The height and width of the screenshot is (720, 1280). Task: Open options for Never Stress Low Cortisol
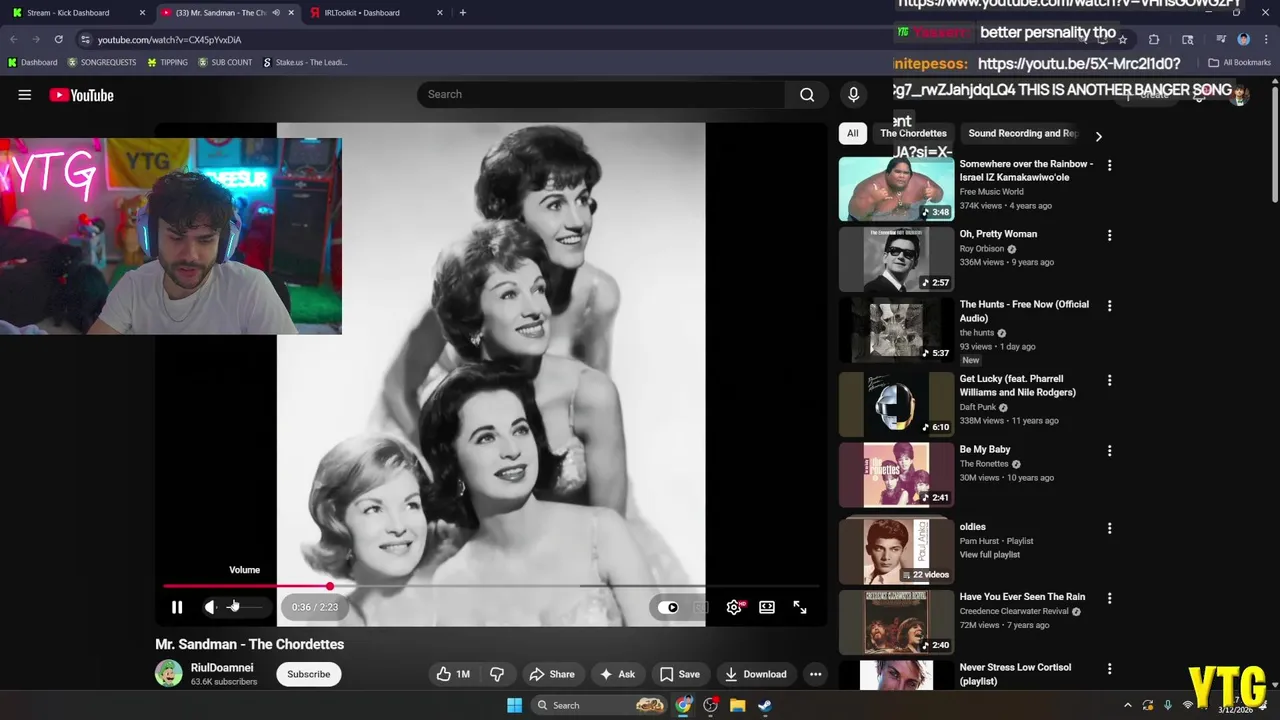coord(1109,669)
